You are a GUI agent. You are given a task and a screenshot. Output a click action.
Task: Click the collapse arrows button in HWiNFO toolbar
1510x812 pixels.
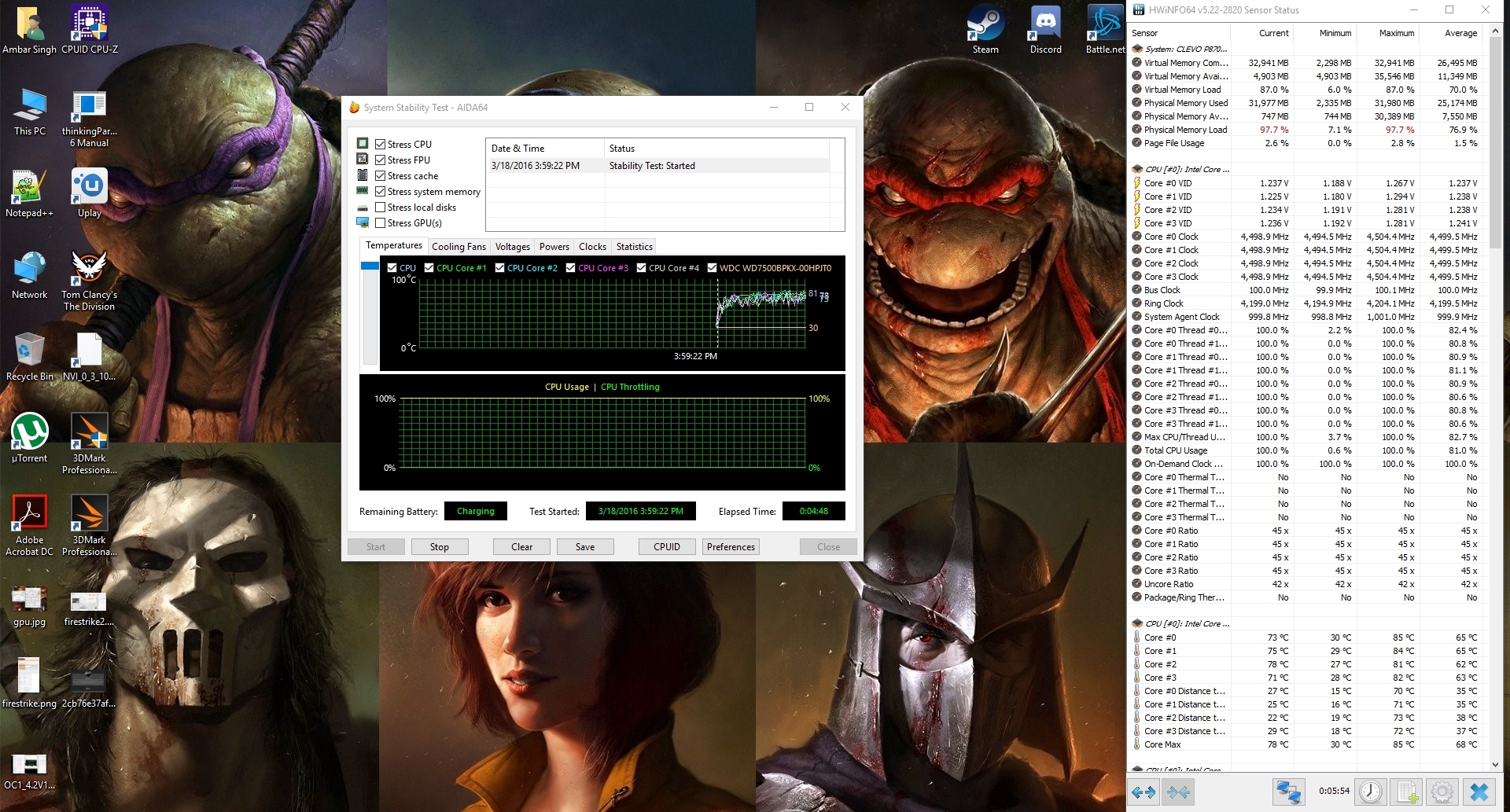[1177, 792]
